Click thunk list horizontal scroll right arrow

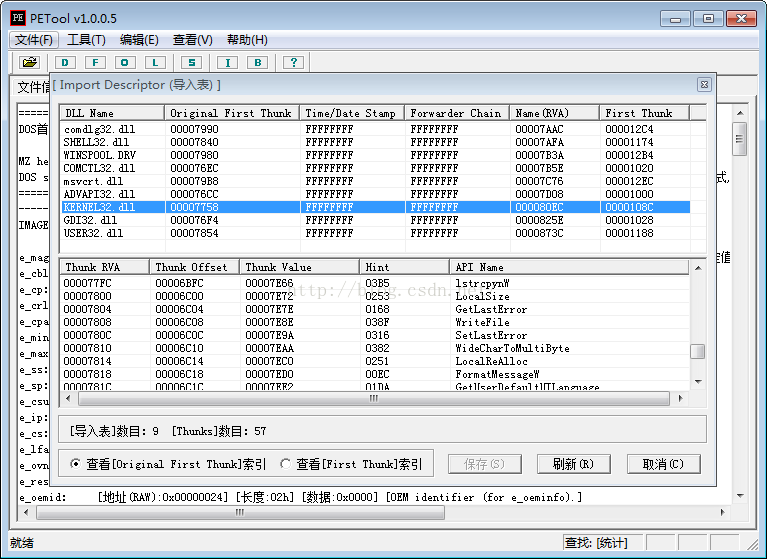[680, 399]
